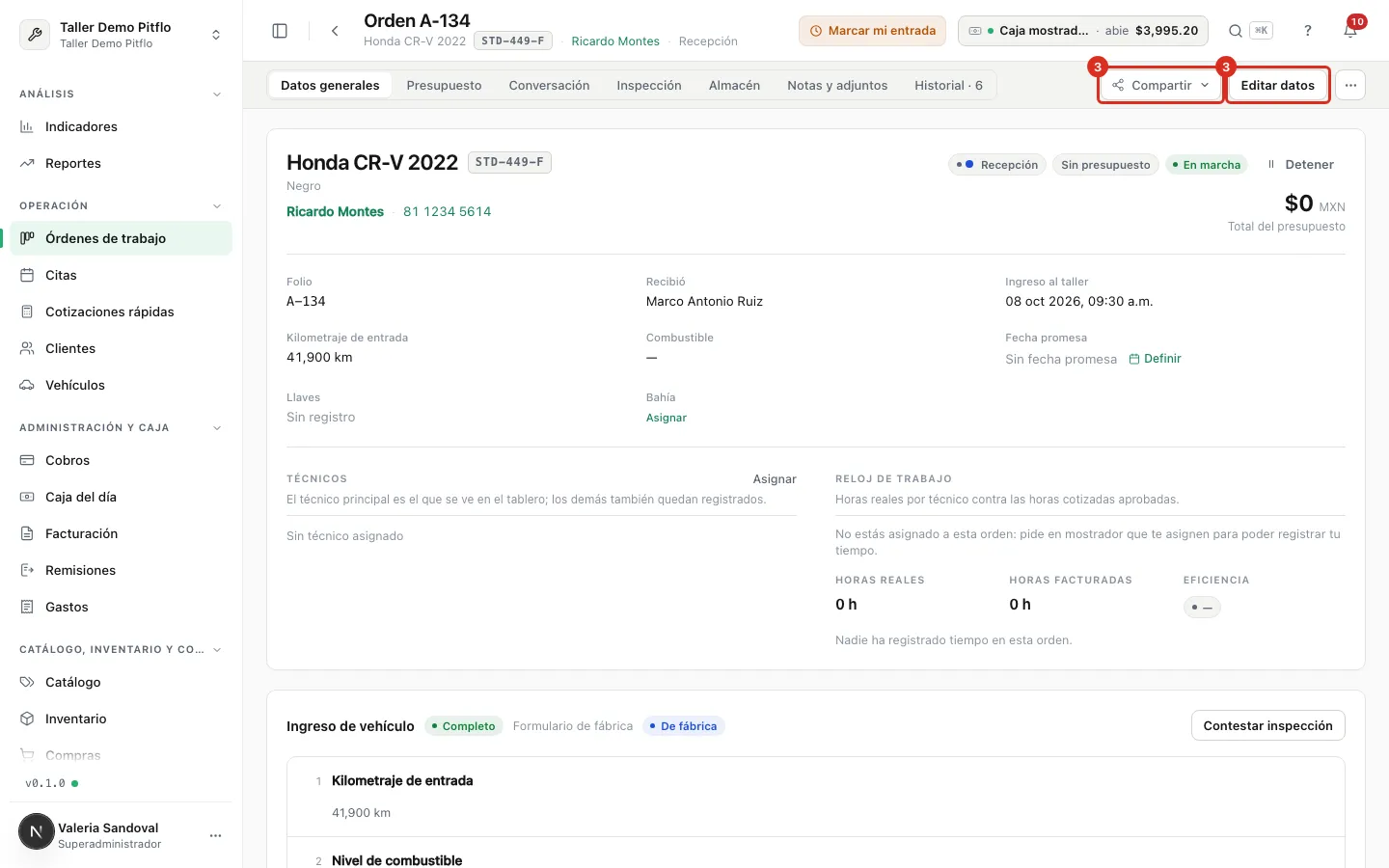
Task: Open Vehículos section
Action: tap(121, 385)
